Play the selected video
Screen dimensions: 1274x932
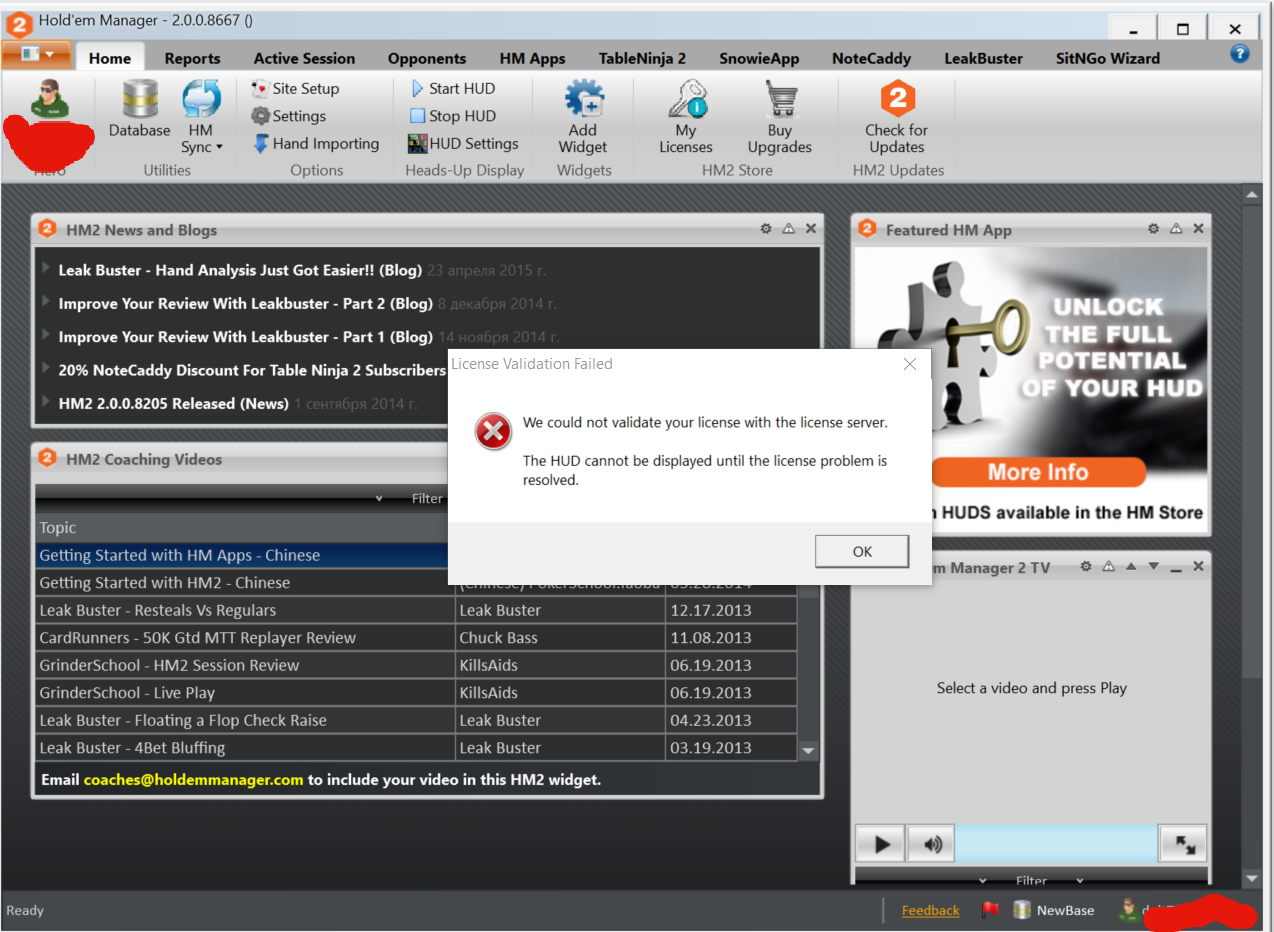881,844
